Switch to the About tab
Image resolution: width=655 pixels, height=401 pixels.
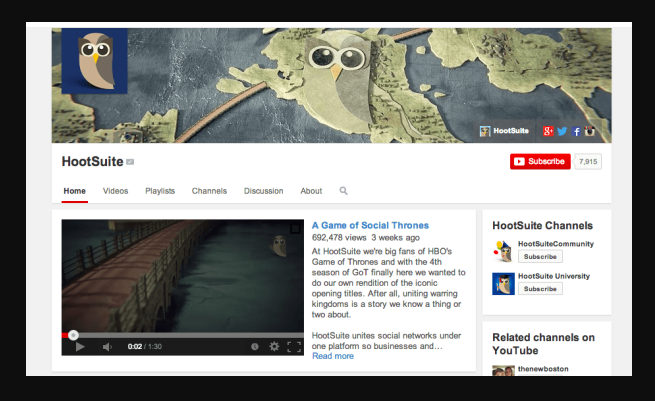click(x=311, y=191)
